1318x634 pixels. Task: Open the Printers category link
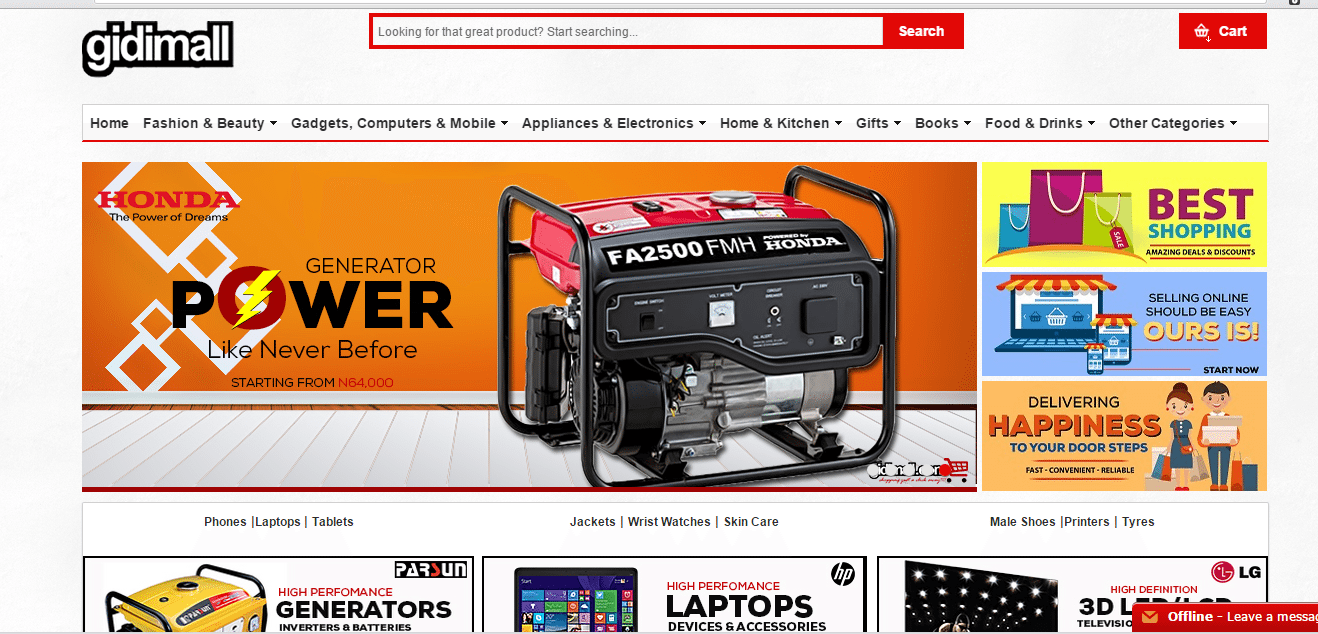[1087, 522]
